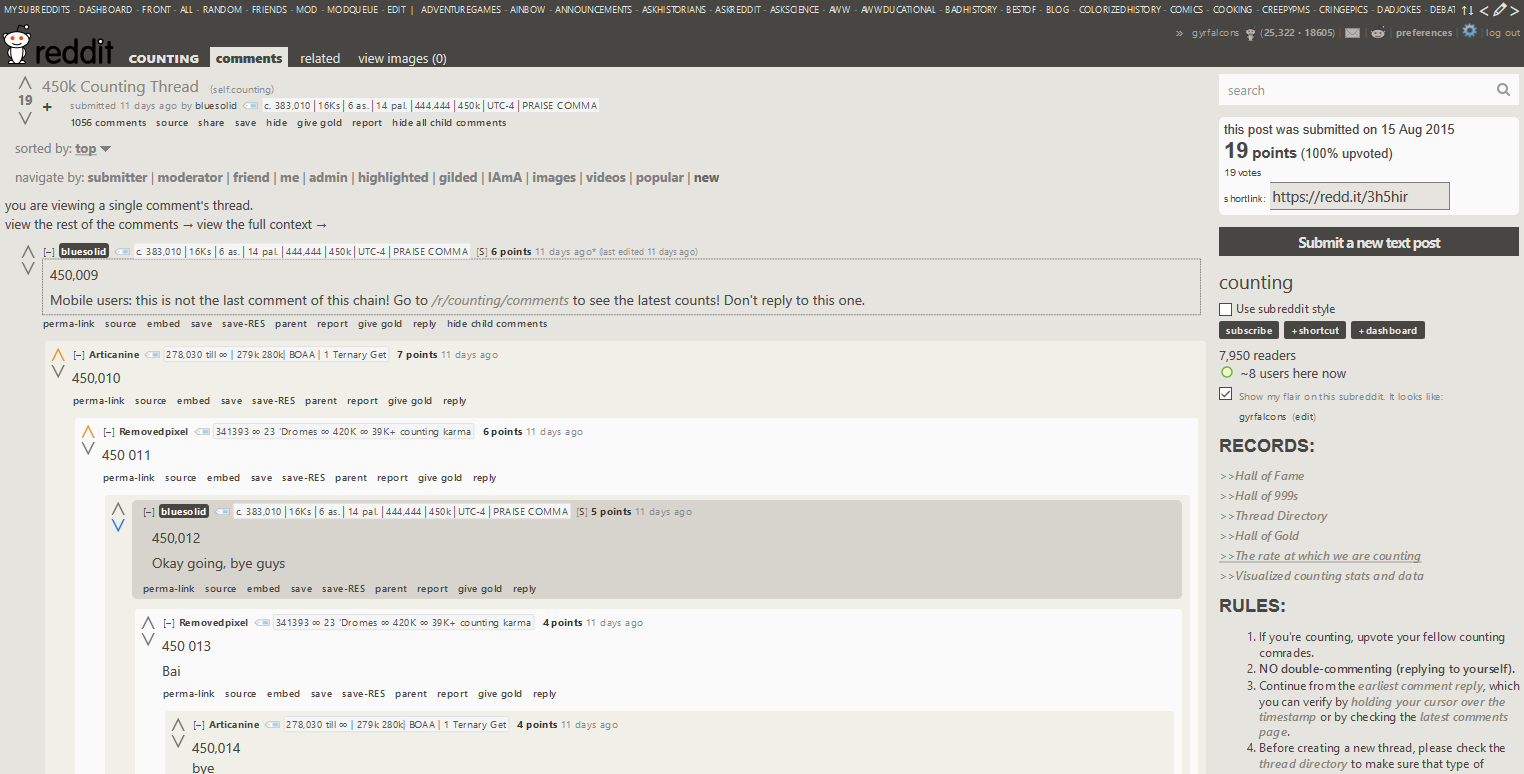The height and width of the screenshot is (774, 1524).
Task: Toggle the user tag icon next to Removedpixel
Action: [x=203, y=432]
